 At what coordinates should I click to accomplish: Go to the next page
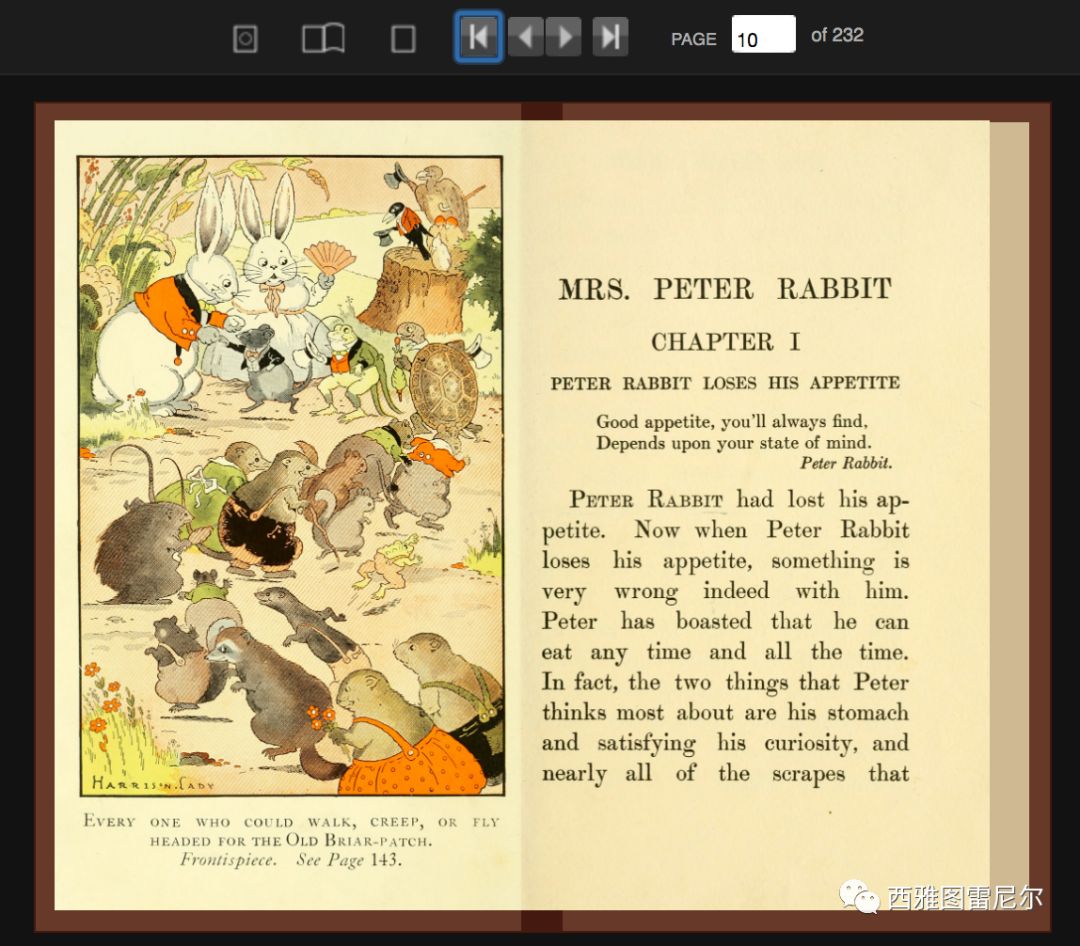(564, 37)
